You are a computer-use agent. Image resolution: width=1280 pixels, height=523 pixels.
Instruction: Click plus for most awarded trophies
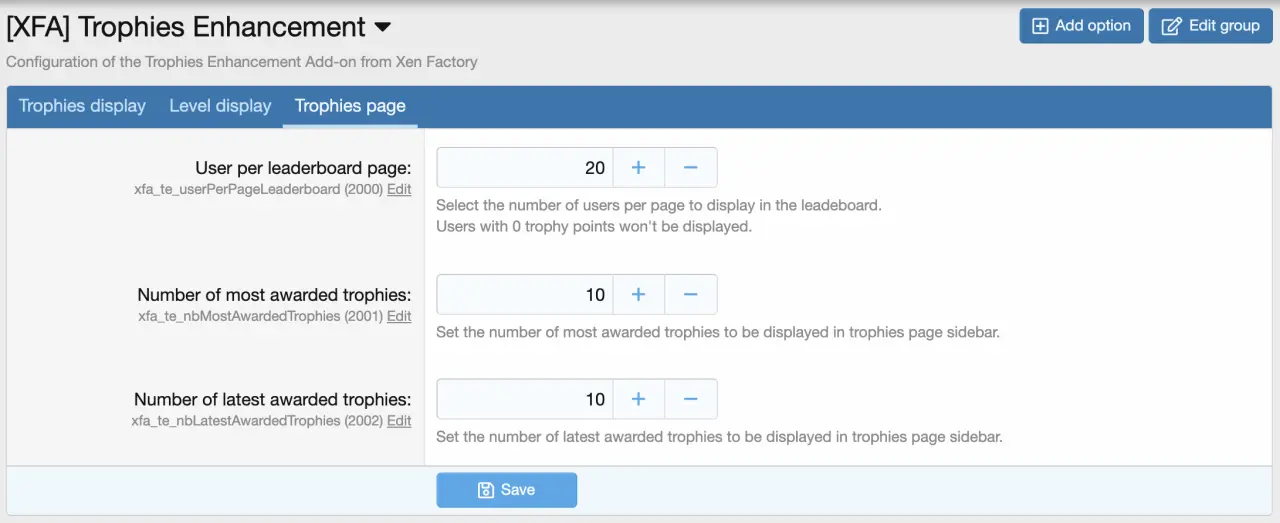[638, 294]
